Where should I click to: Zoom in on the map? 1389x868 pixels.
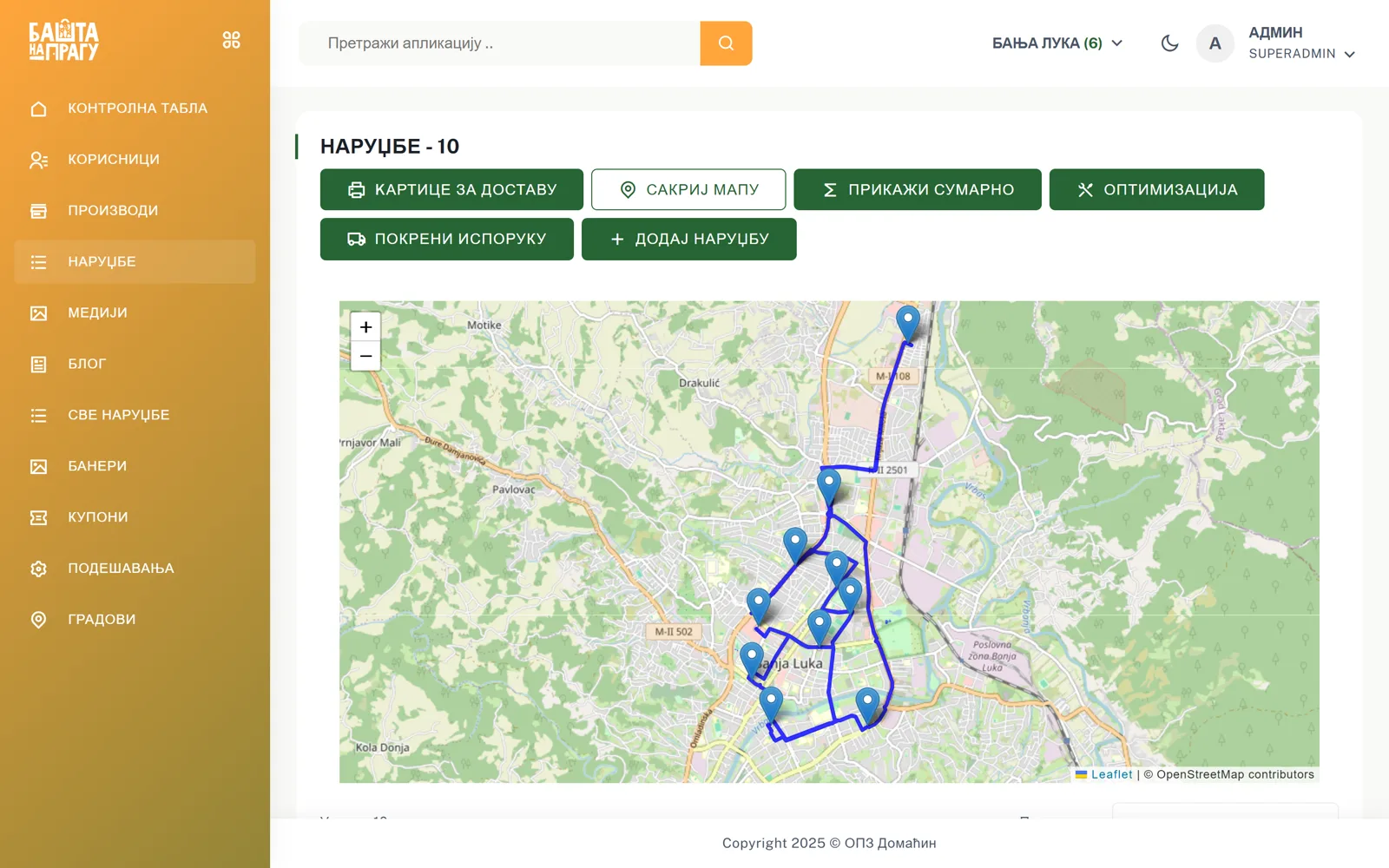click(365, 327)
